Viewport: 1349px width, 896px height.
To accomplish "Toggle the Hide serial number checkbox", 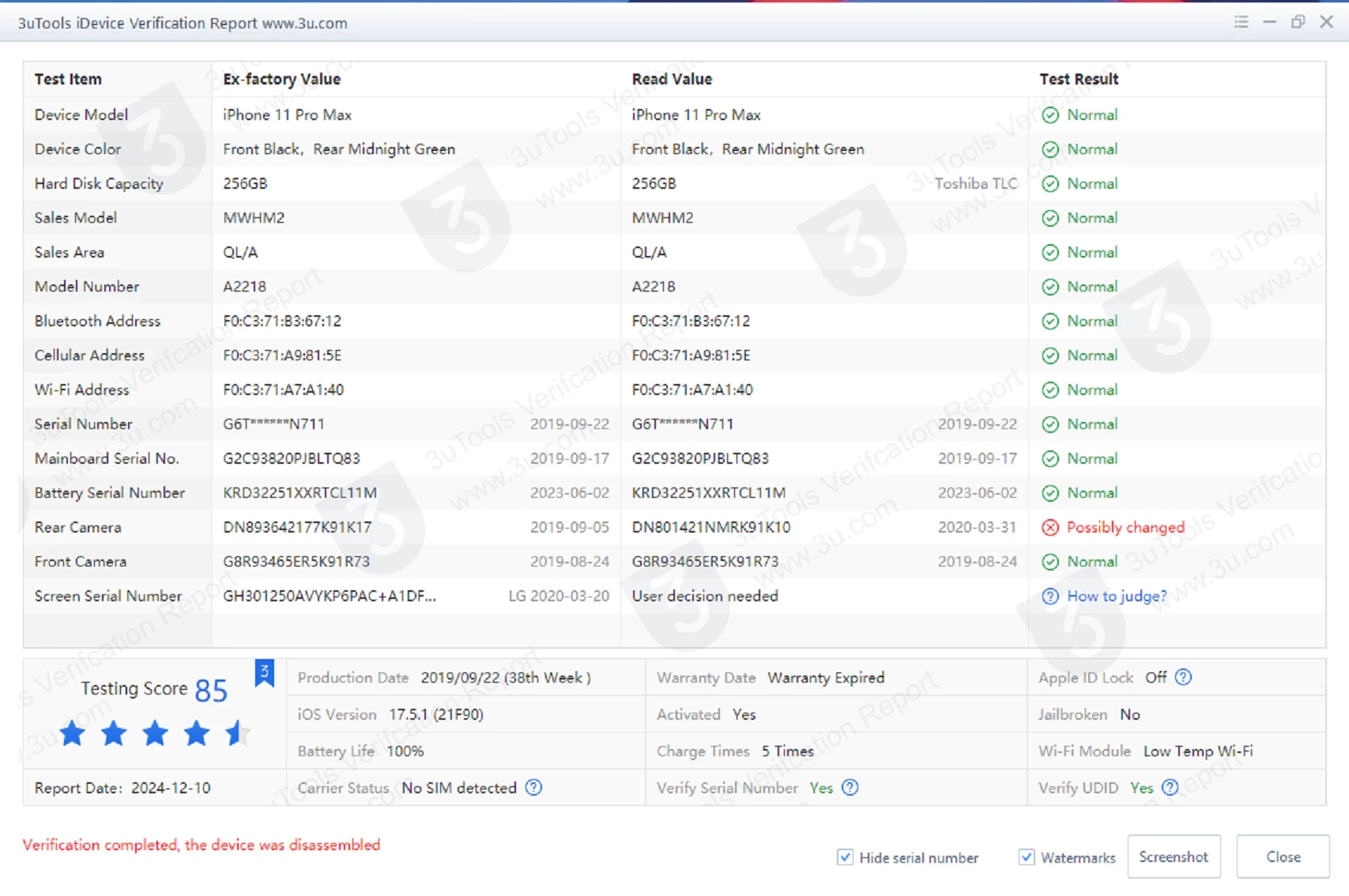I will point(846,857).
